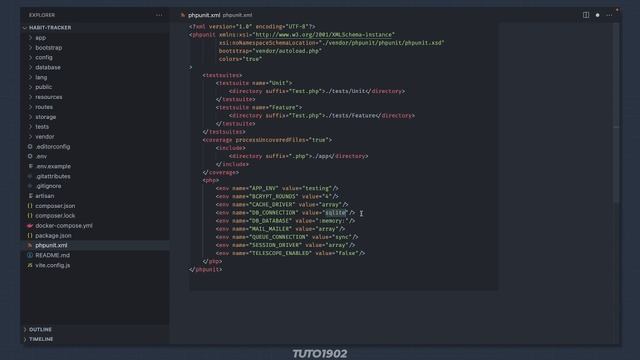
Task: Collapse the HABIT-TRACKER root folder
Action: click(25, 28)
